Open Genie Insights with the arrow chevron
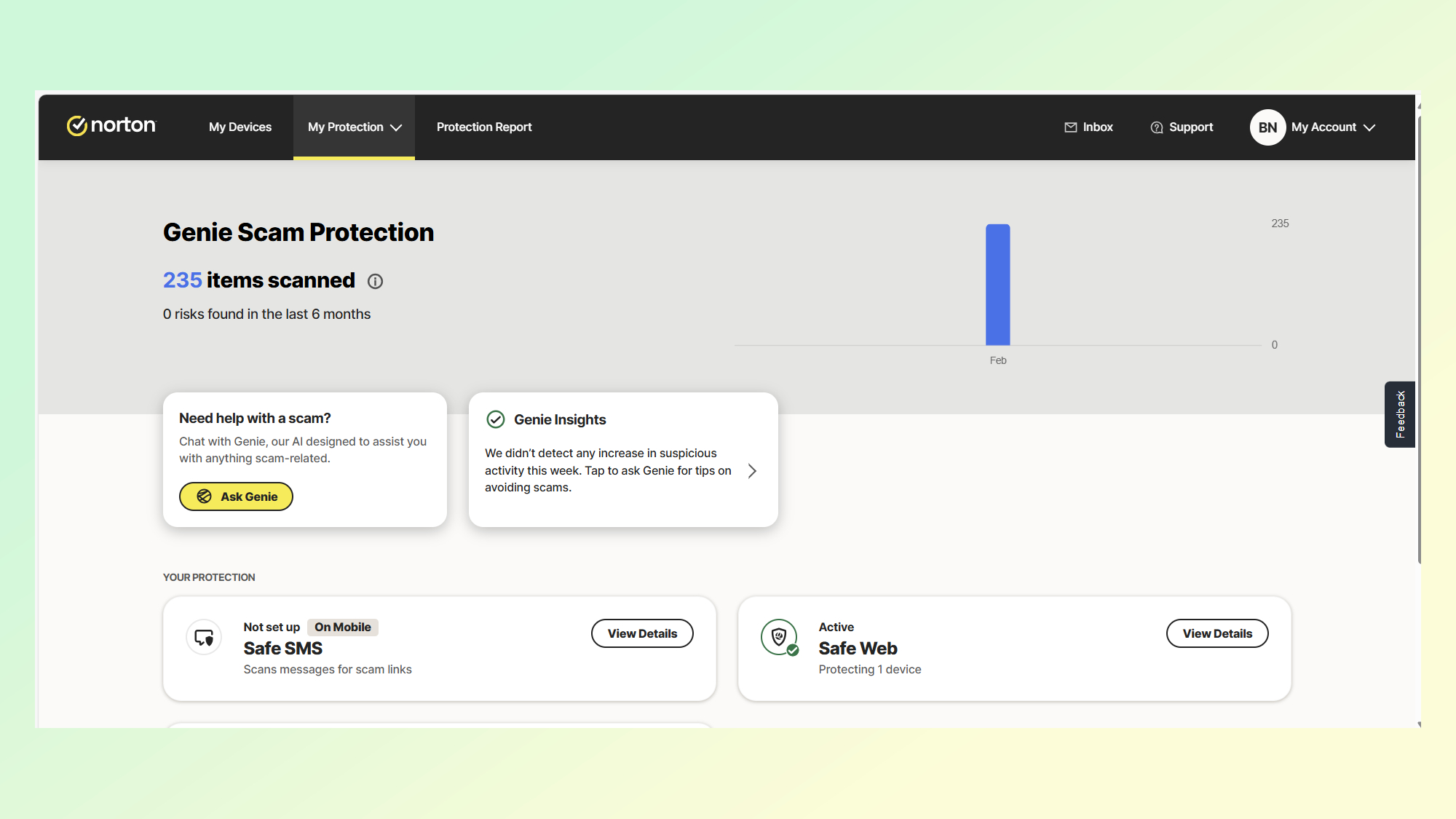1456x819 pixels. [752, 471]
